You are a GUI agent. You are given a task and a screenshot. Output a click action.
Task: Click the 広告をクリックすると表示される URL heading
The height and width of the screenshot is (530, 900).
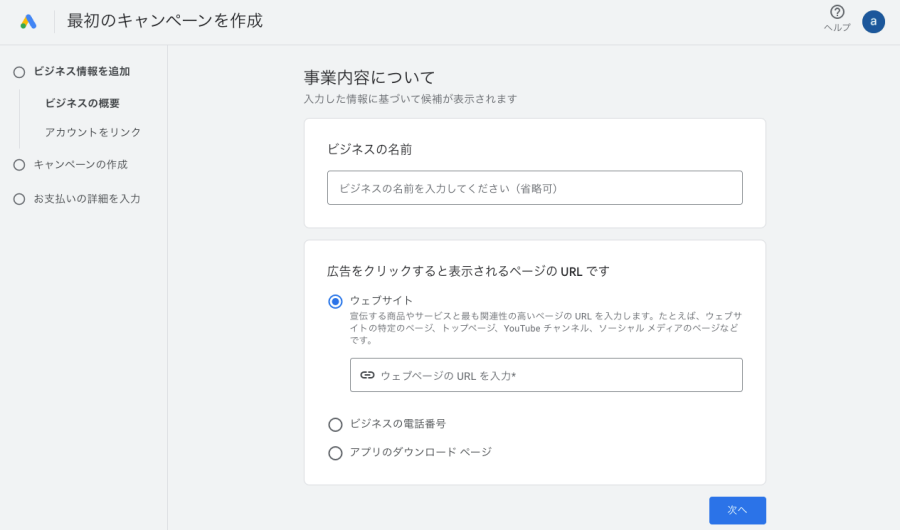tap(468, 271)
